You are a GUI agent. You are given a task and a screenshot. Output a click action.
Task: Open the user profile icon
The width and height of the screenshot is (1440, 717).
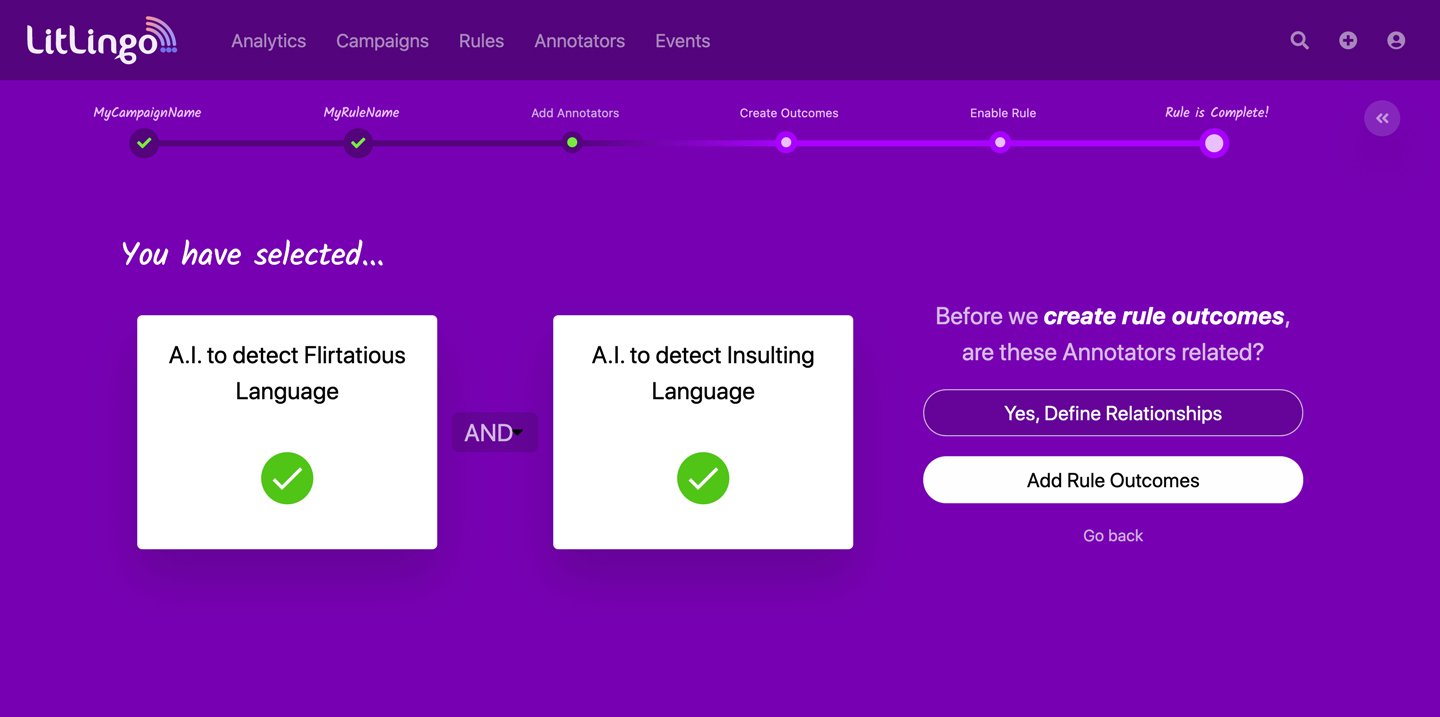point(1396,40)
